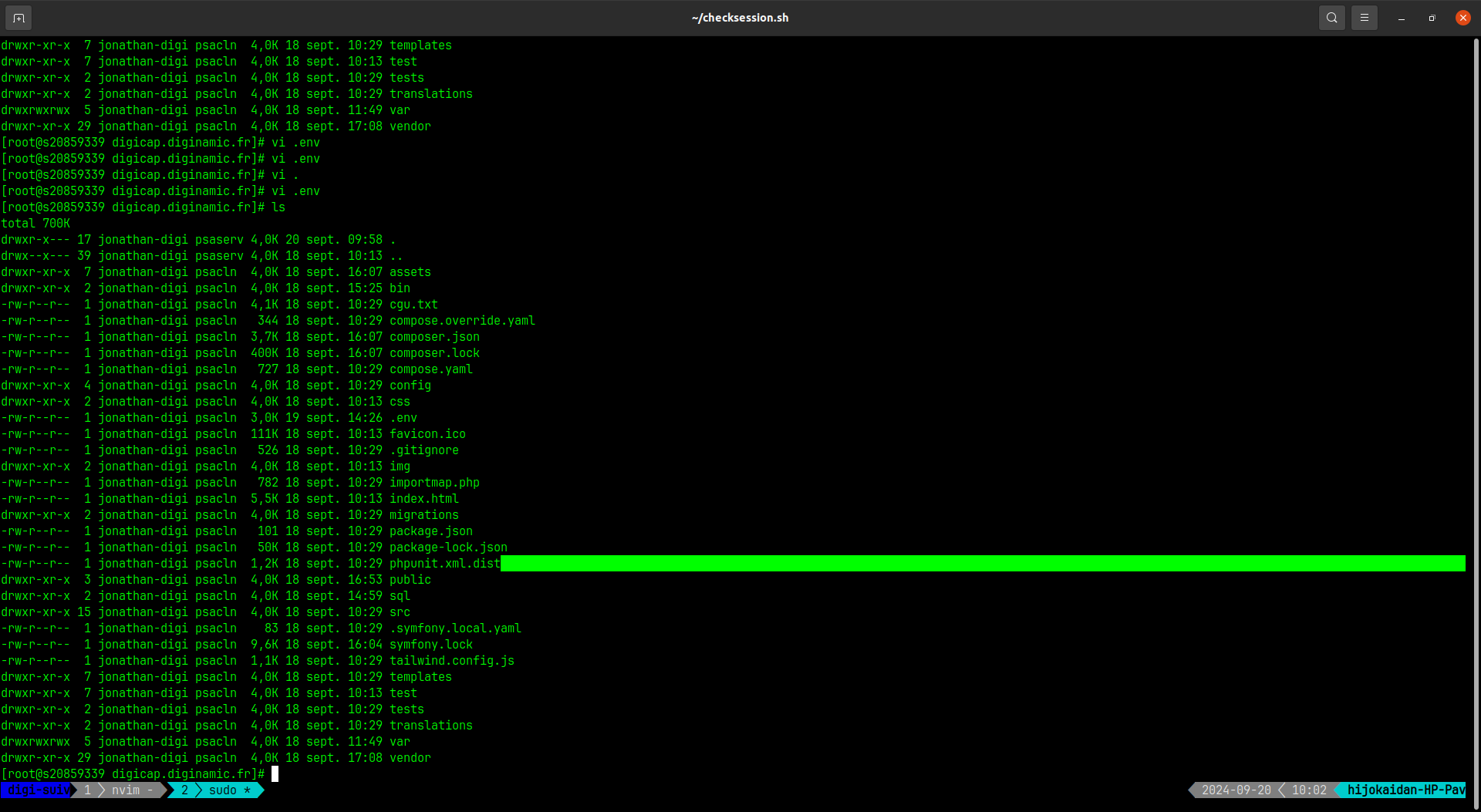Image resolution: width=1481 pixels, height=812 pixels.
Task: Click the date 2024-09-20 in status bar
Action: pos(1236,790)
